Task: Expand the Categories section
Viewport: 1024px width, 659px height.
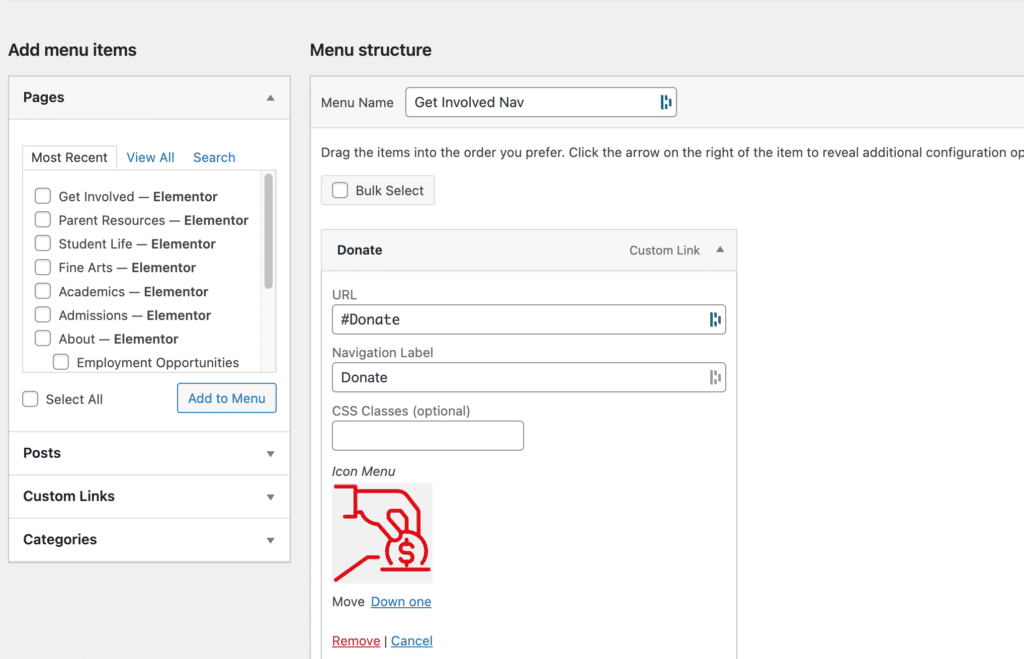Action: coord(270,540)
